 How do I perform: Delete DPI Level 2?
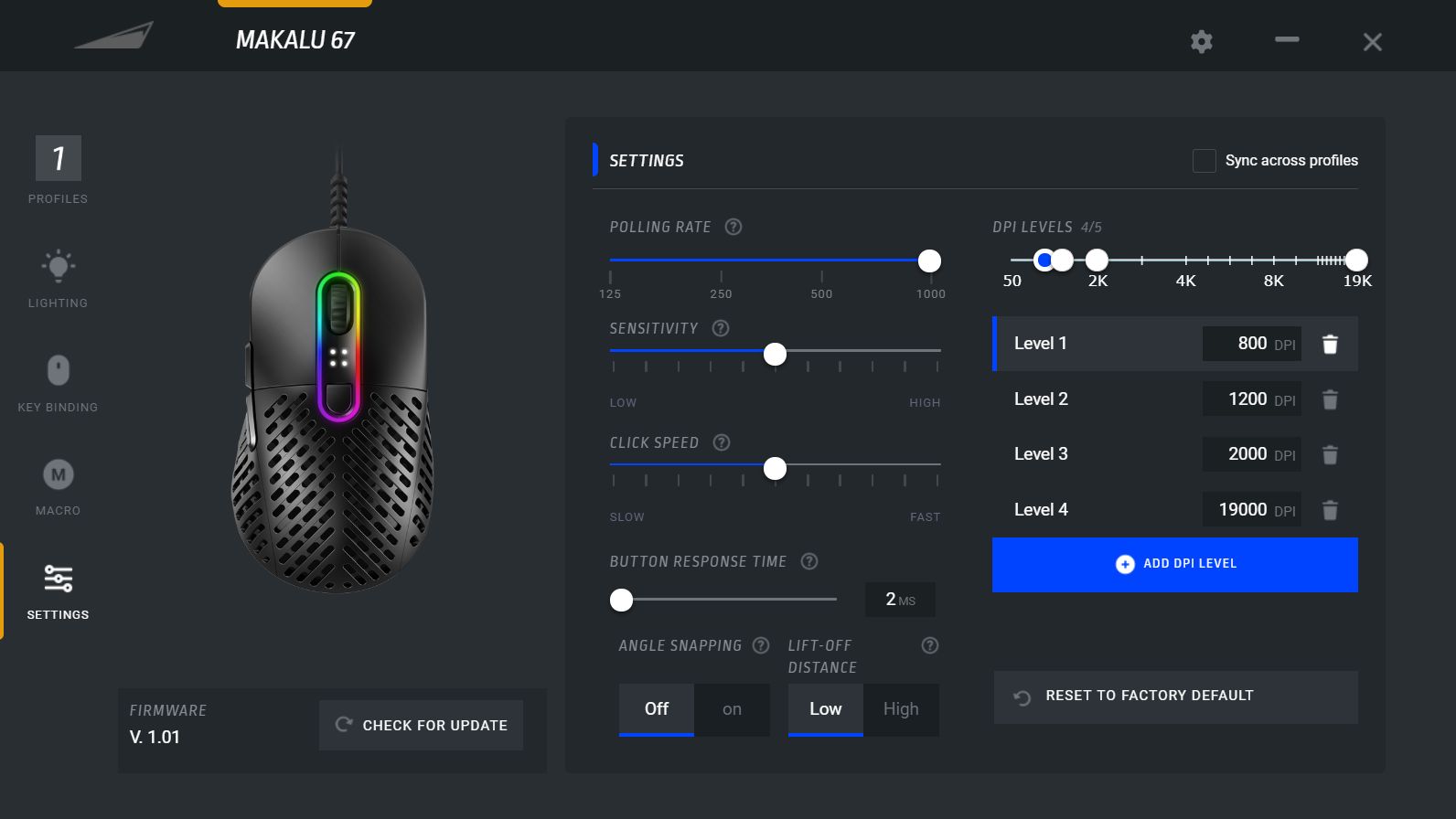1331,399
